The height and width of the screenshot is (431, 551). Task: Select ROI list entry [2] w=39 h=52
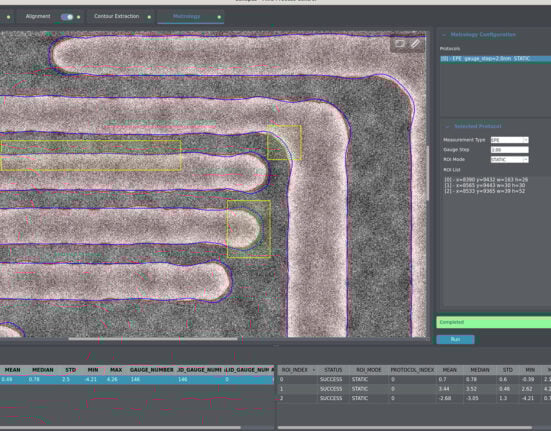pyautogui.click(x=484, y=191)
